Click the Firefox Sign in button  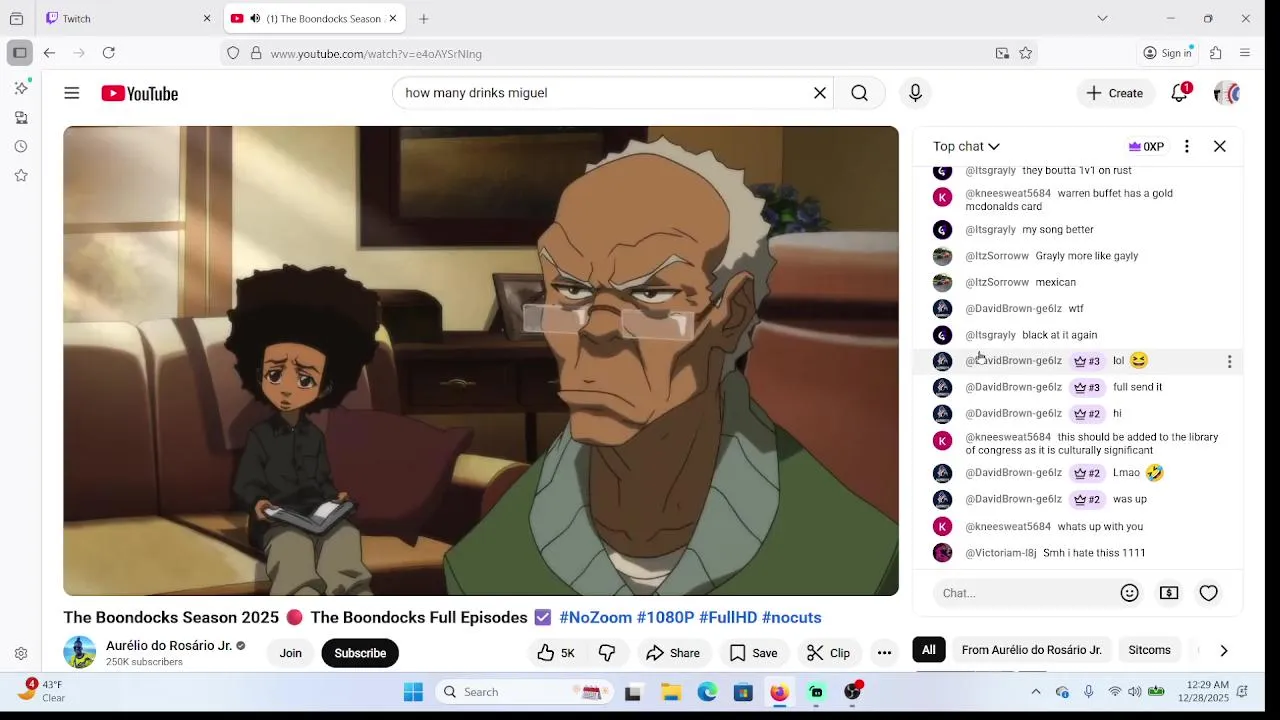1168,53
